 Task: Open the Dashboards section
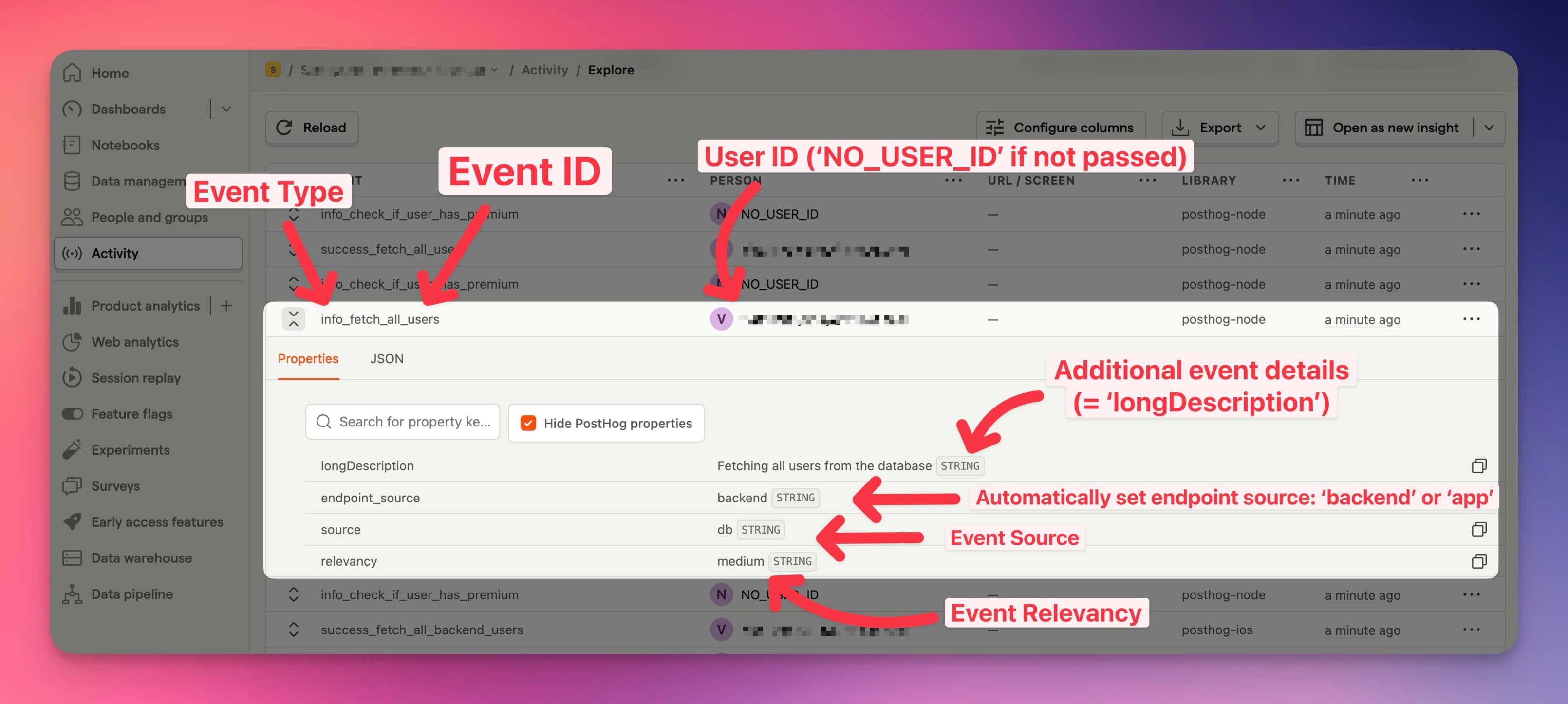(128, 109)
